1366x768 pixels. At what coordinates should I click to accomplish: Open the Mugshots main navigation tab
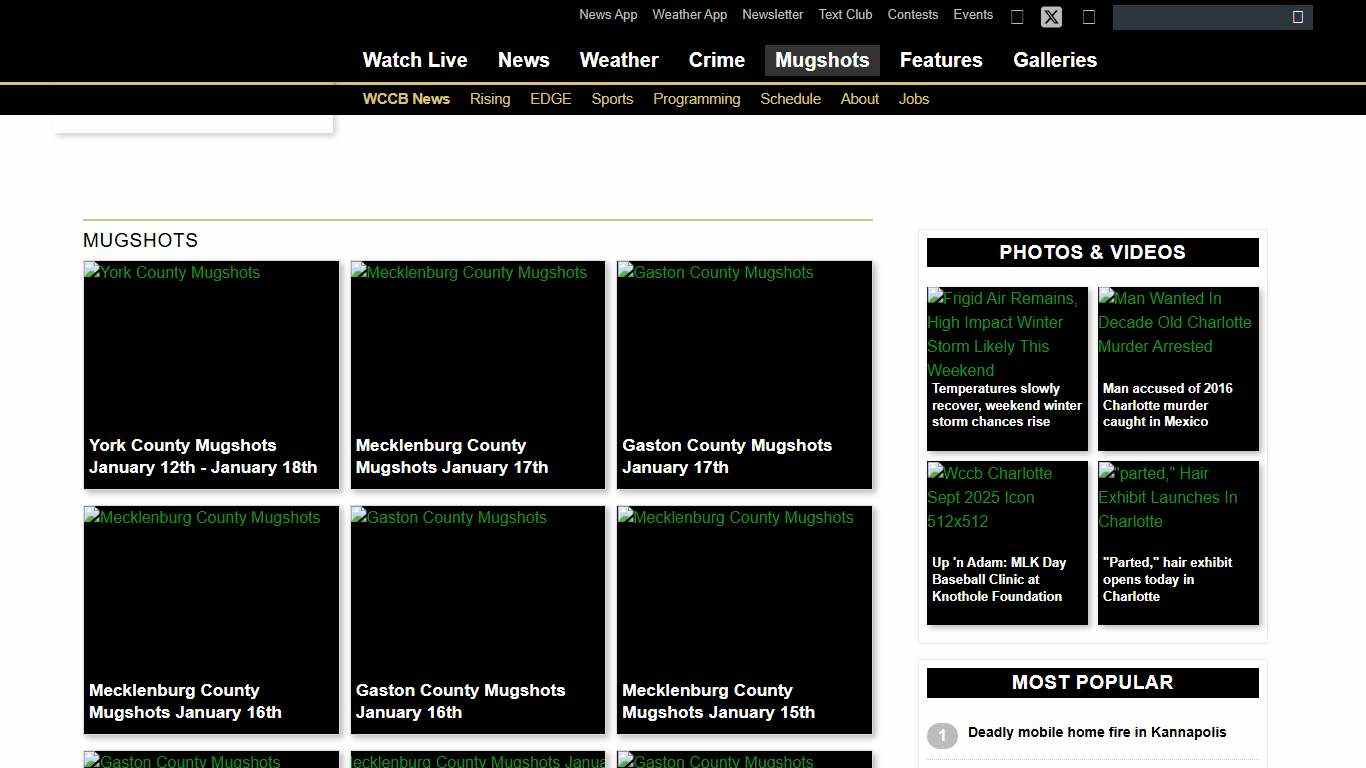coord(821,60)
